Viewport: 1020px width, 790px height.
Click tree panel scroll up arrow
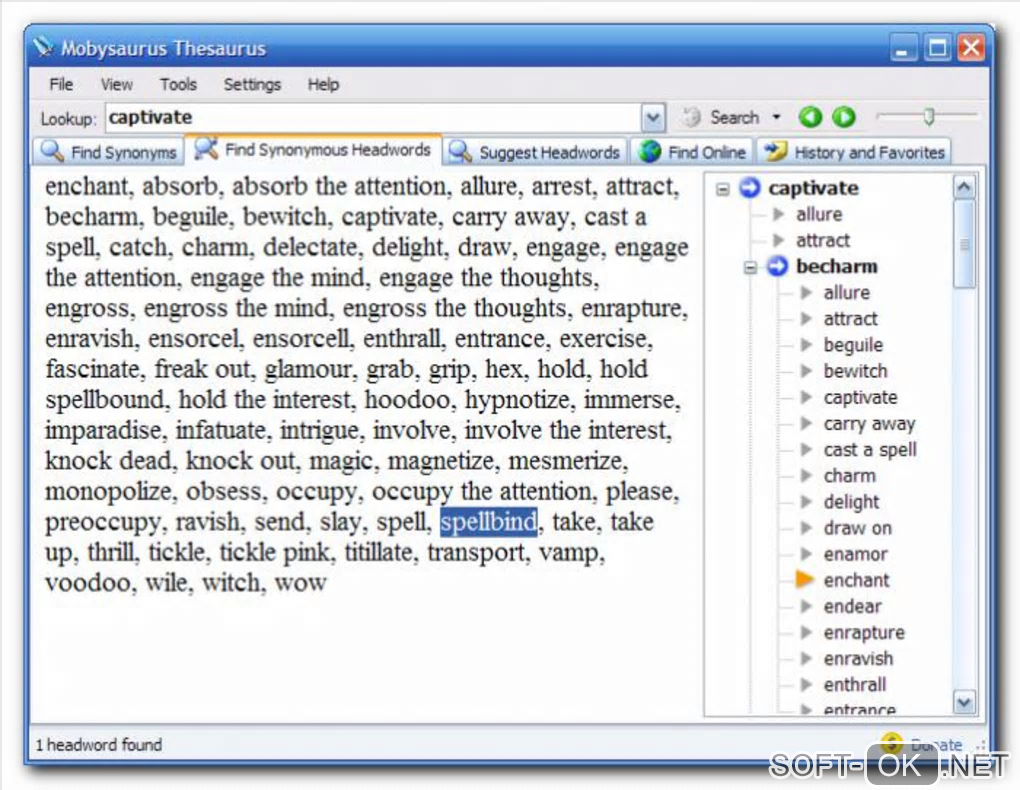coord(963,187)
